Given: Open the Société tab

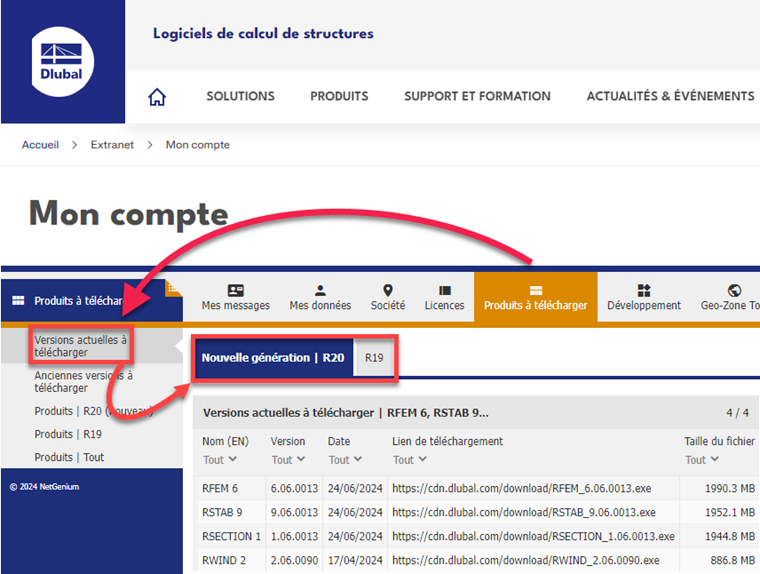Looking at the screenshot, I should pos(388,297).
